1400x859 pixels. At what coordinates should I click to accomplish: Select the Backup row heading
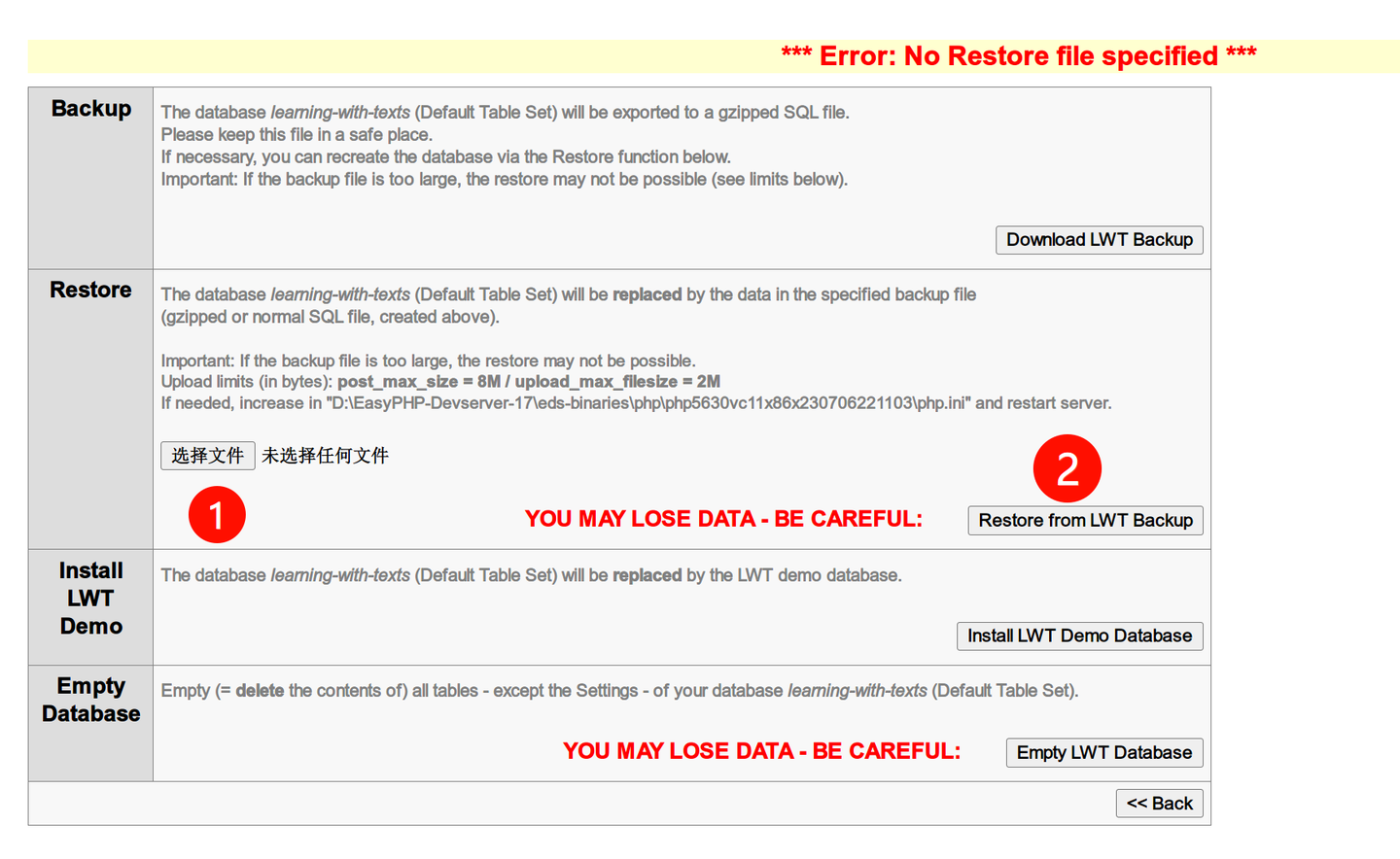point(91,109)
